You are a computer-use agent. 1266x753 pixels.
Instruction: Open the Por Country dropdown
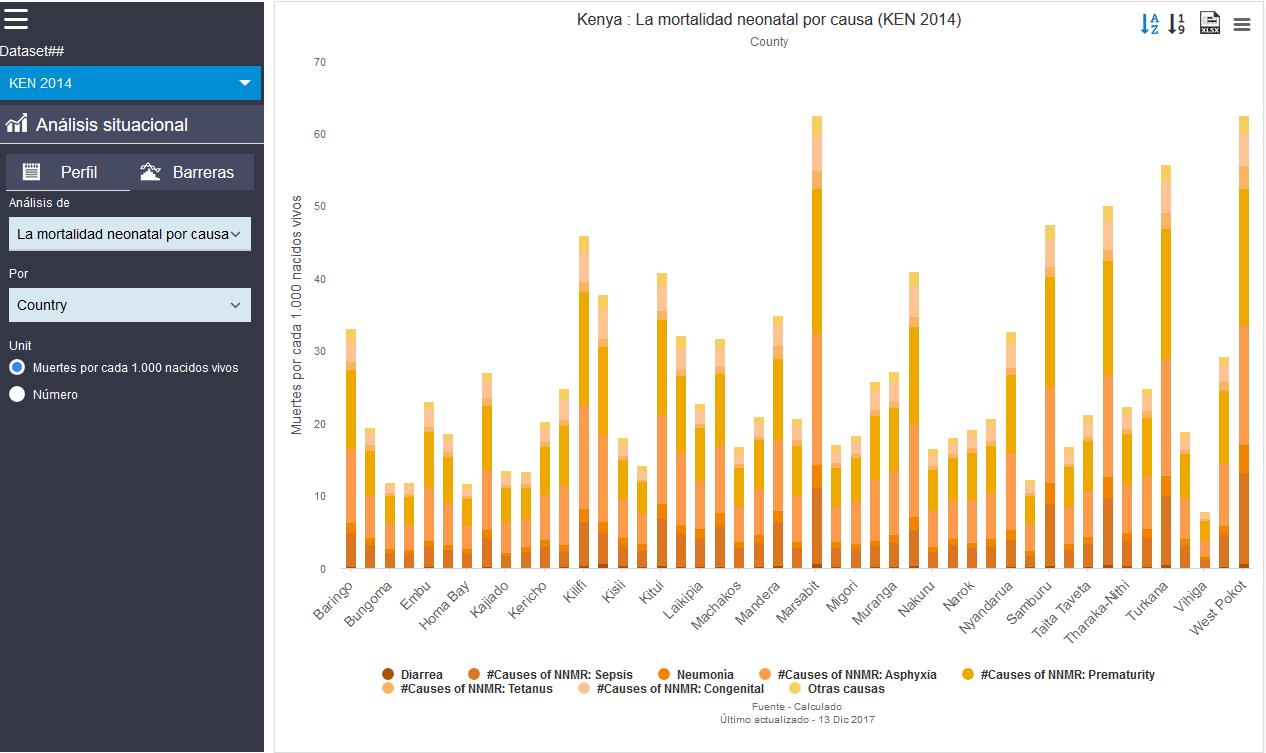pos(130,305)
